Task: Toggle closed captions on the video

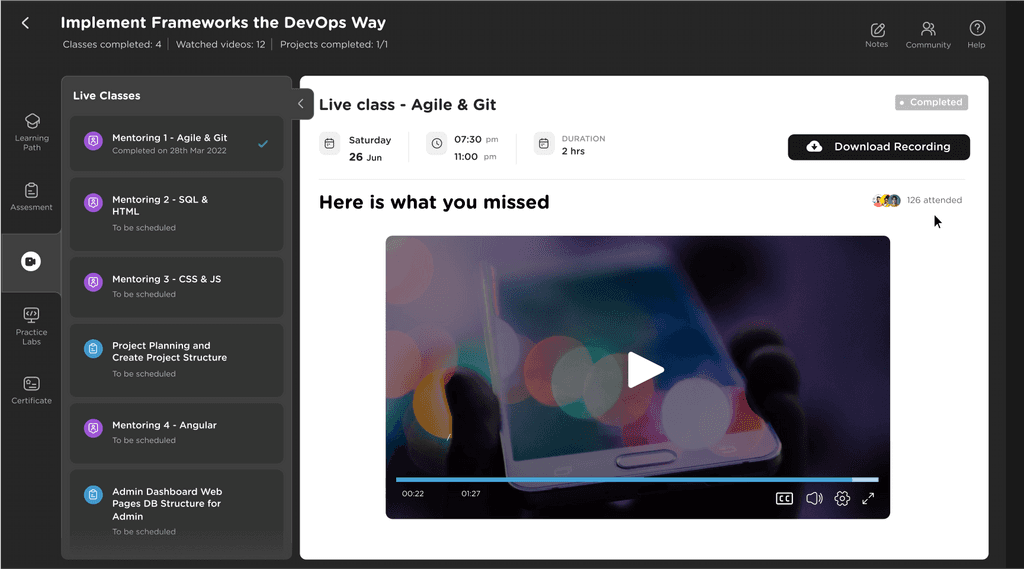Action: (784, 498)
